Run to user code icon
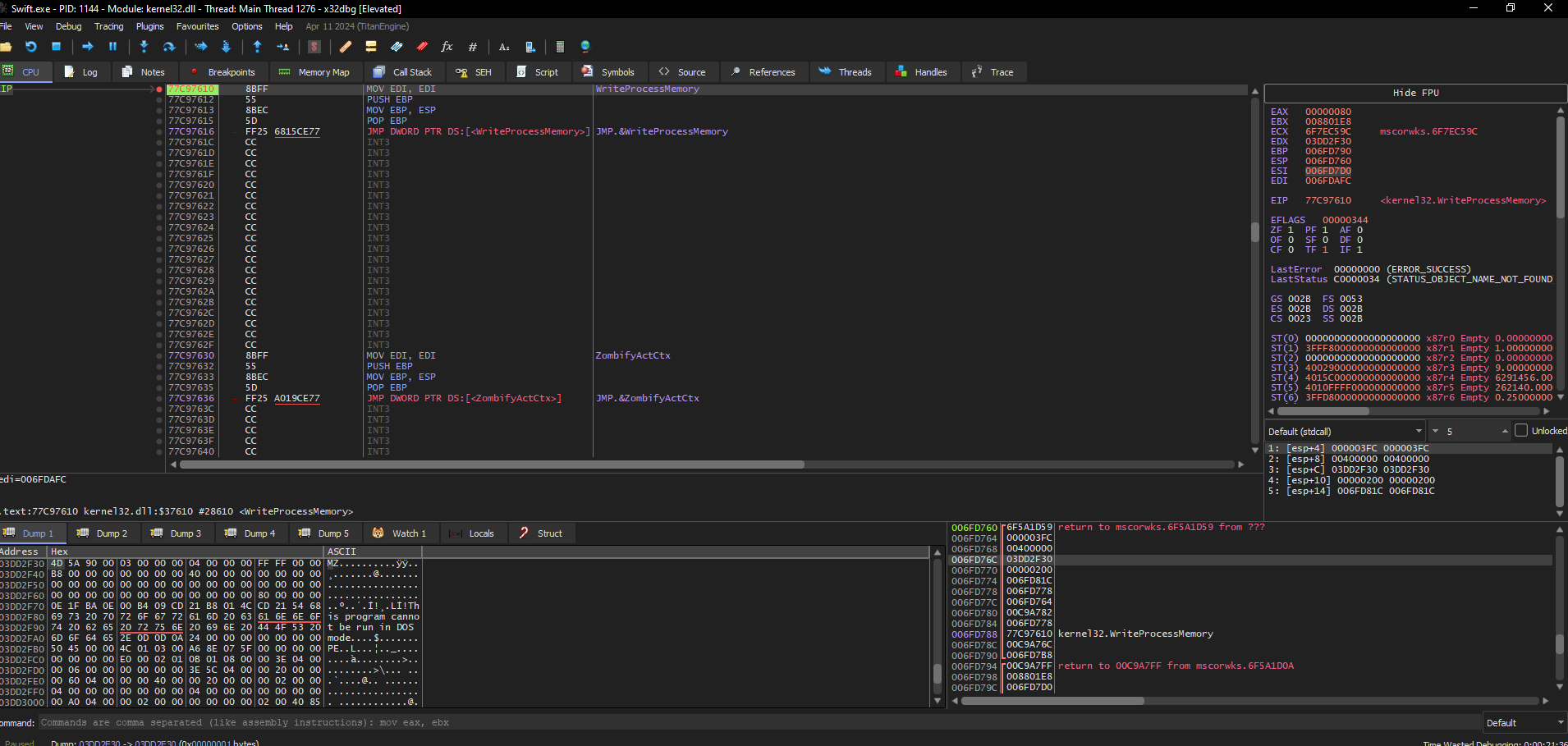The image size is (1568, 746). 283,47
